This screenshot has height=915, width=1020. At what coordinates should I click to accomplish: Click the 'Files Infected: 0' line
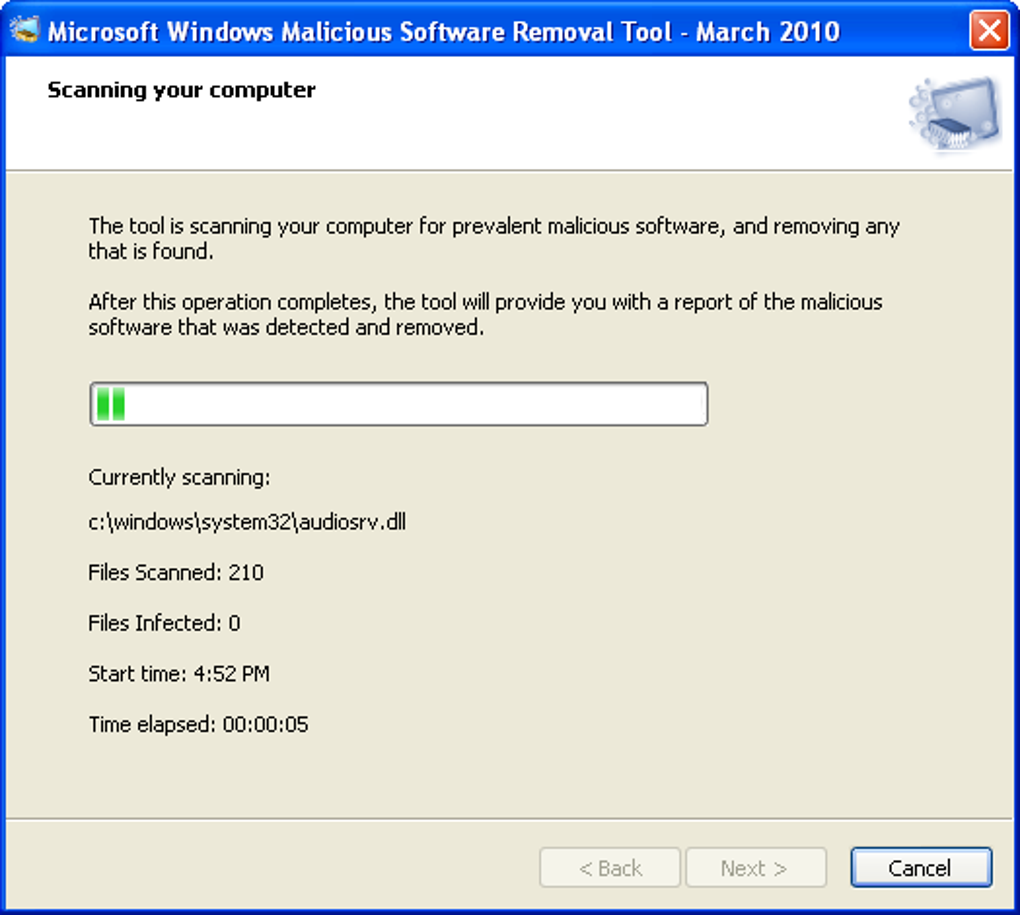click(x=164, y=623)
